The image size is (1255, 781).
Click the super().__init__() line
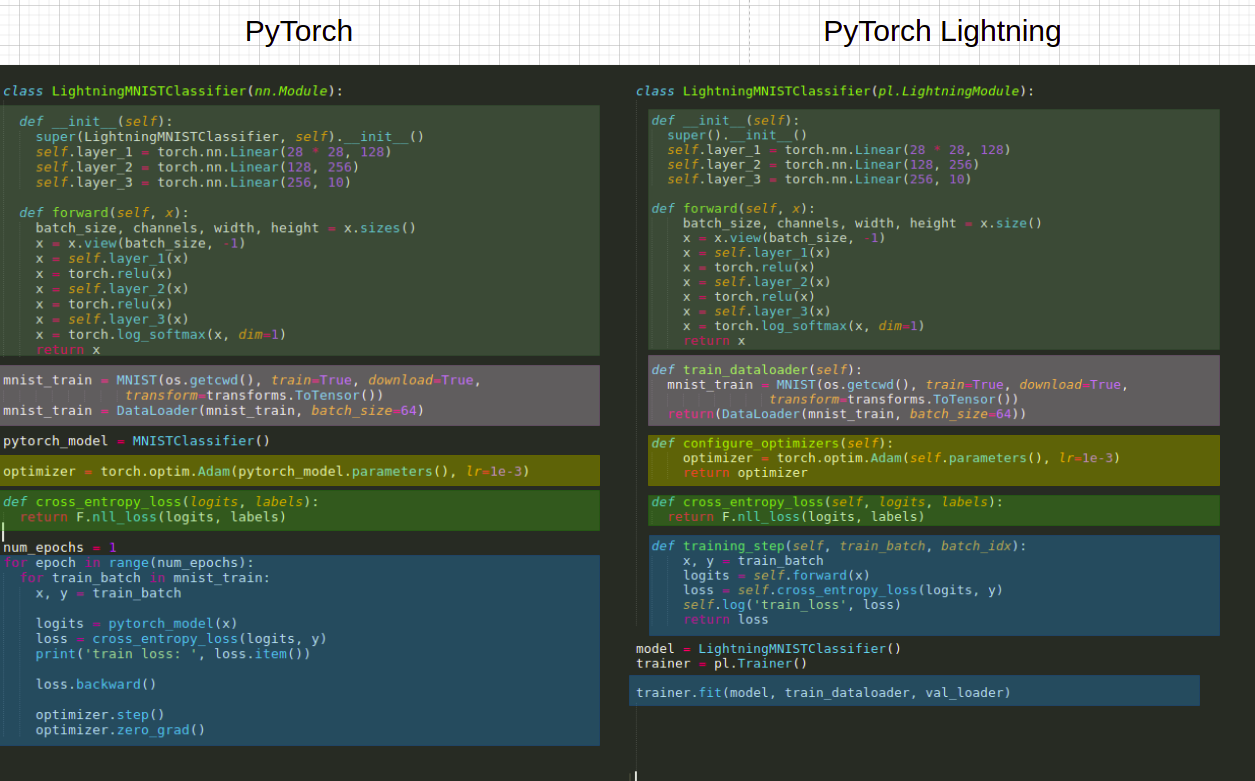[x=737, y=135]
